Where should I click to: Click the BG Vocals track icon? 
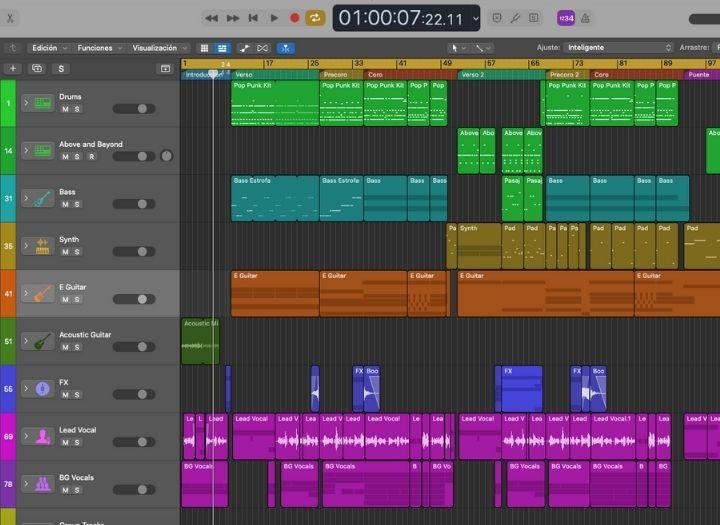[43, 484]
